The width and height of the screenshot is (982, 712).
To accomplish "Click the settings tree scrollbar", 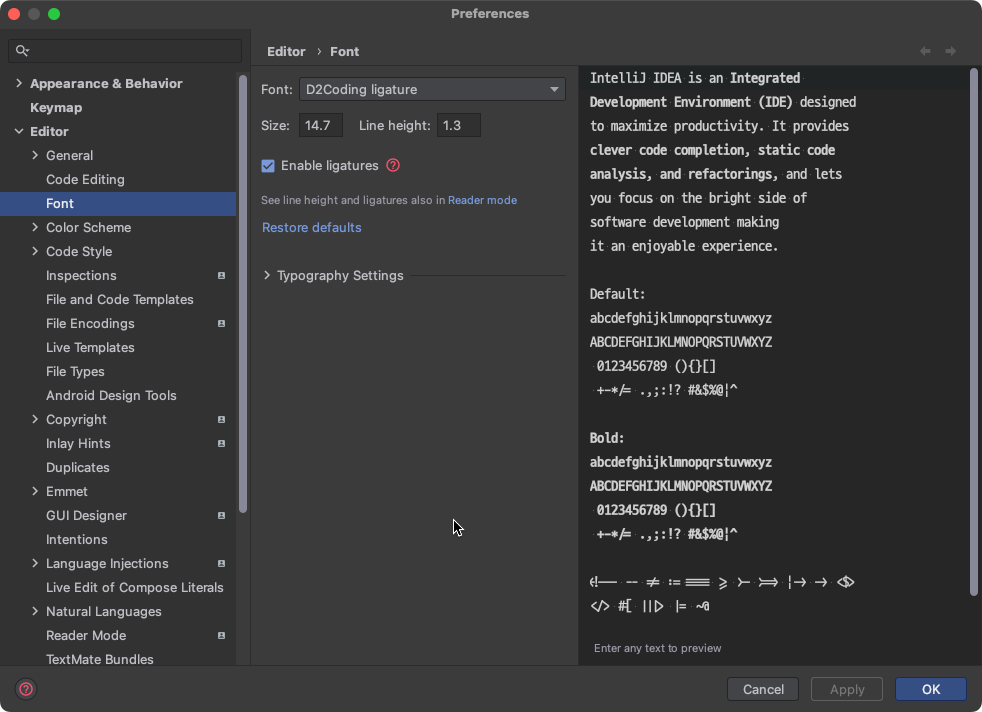I will 243,294.
